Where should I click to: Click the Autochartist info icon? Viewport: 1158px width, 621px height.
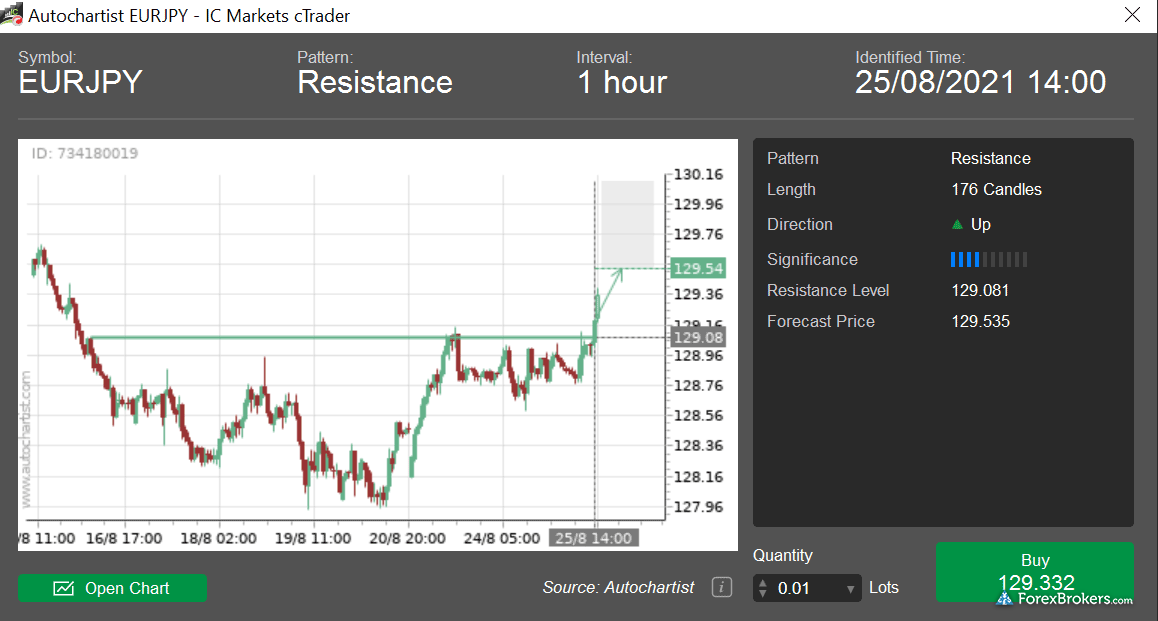pos(722,588)
